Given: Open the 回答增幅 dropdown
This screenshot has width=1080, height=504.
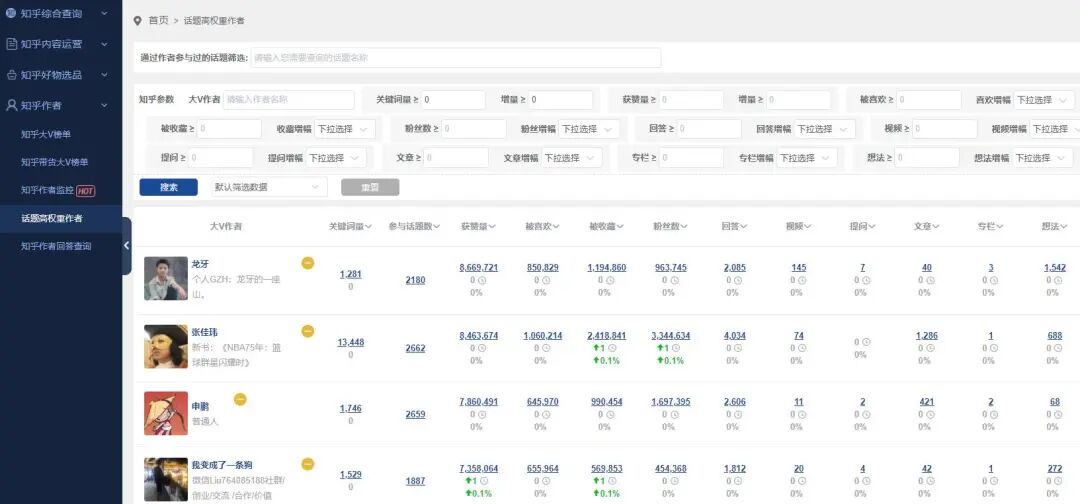Looking at the screenshot, I should pyautogui.click(x=824, y=129).
